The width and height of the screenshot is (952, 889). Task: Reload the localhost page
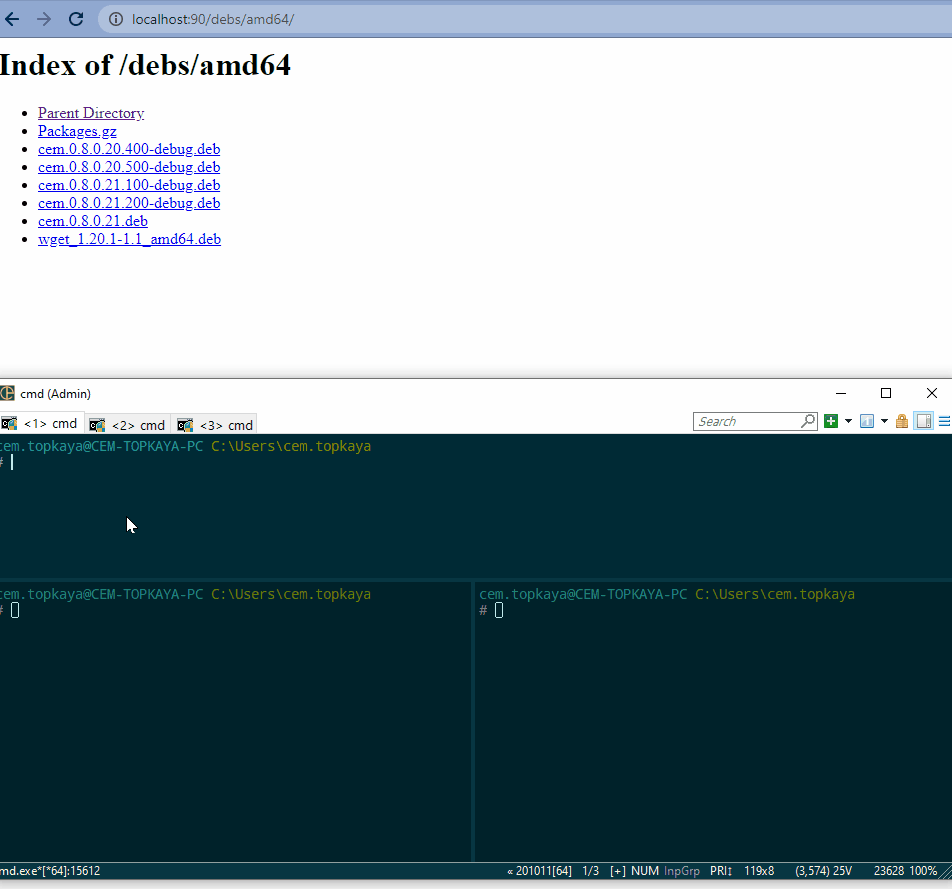pyautogui.click(x=76, y=19)
